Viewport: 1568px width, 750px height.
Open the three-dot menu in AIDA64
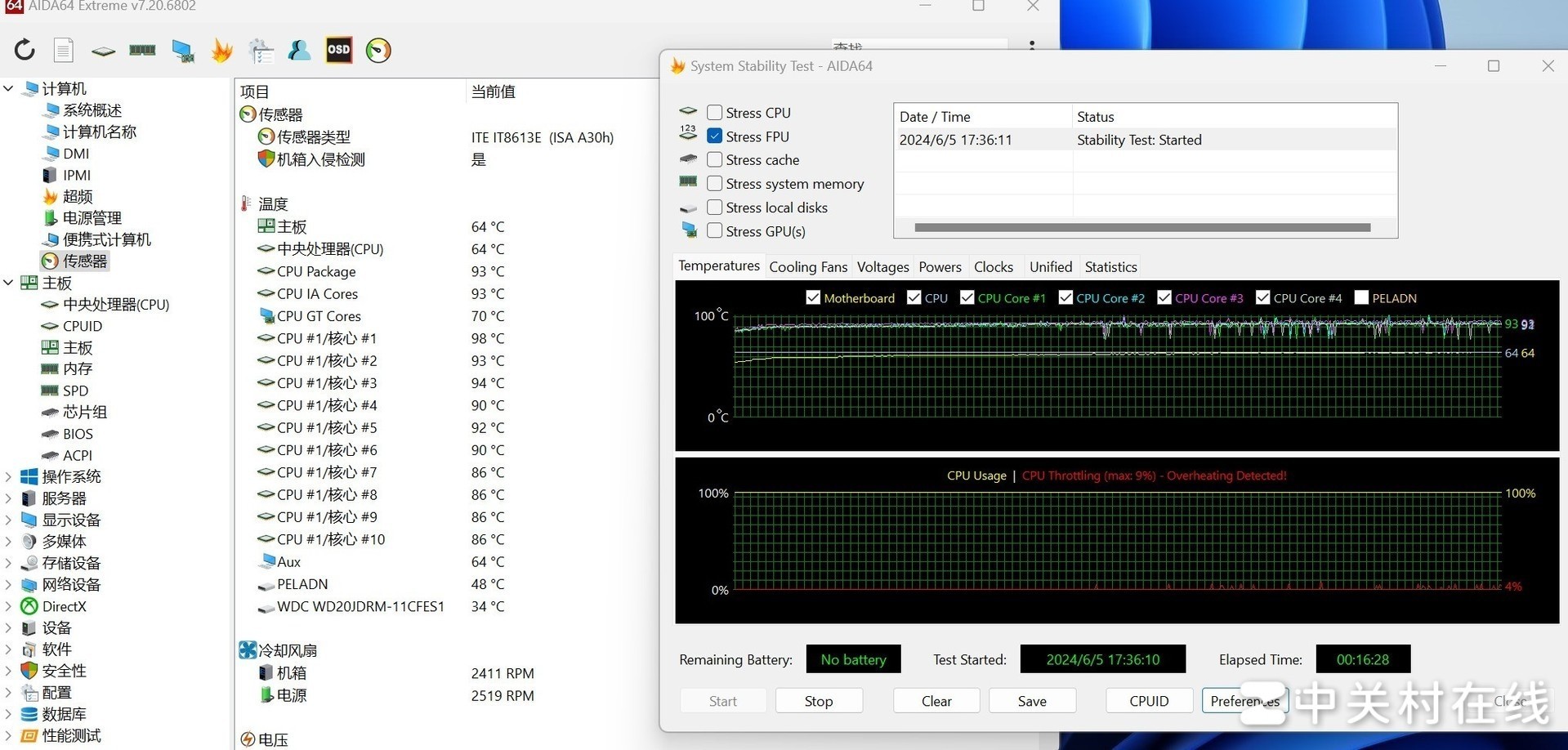click(x=1032, y=46)
